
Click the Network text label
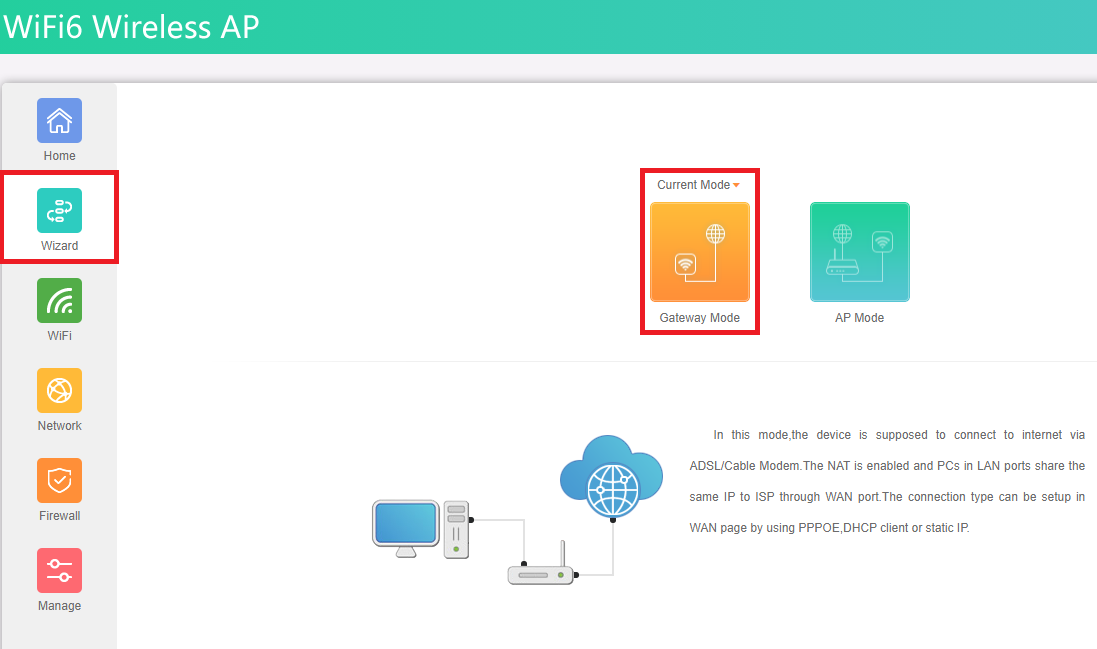point(59,426)
